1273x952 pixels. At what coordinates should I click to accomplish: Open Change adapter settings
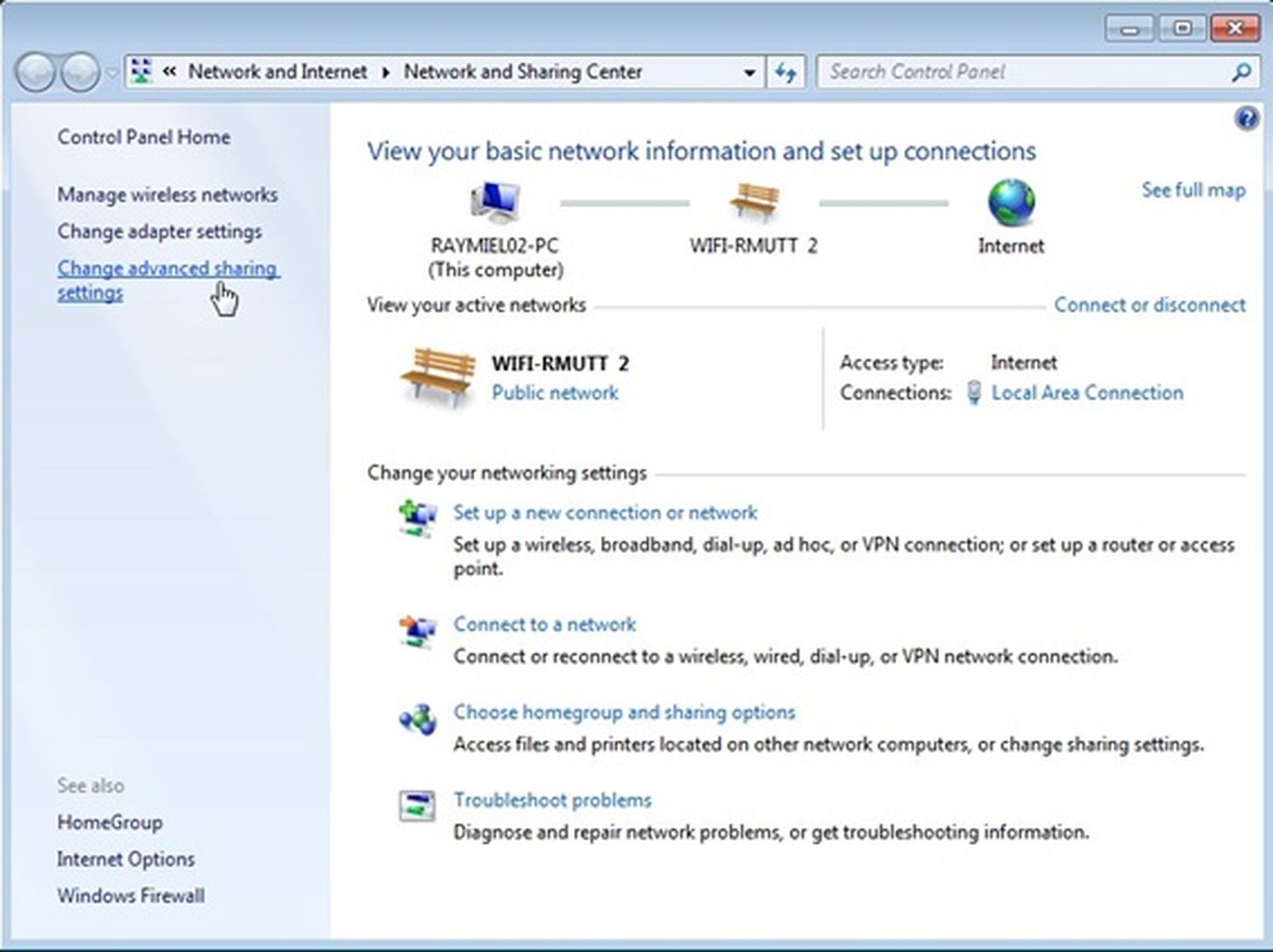pyautogui.click(x=160, y=231)
